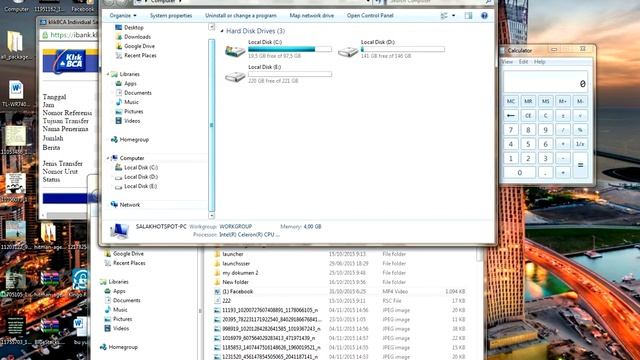Open view options dropdown arrow
640x360 pixels.
click(453, 16)
